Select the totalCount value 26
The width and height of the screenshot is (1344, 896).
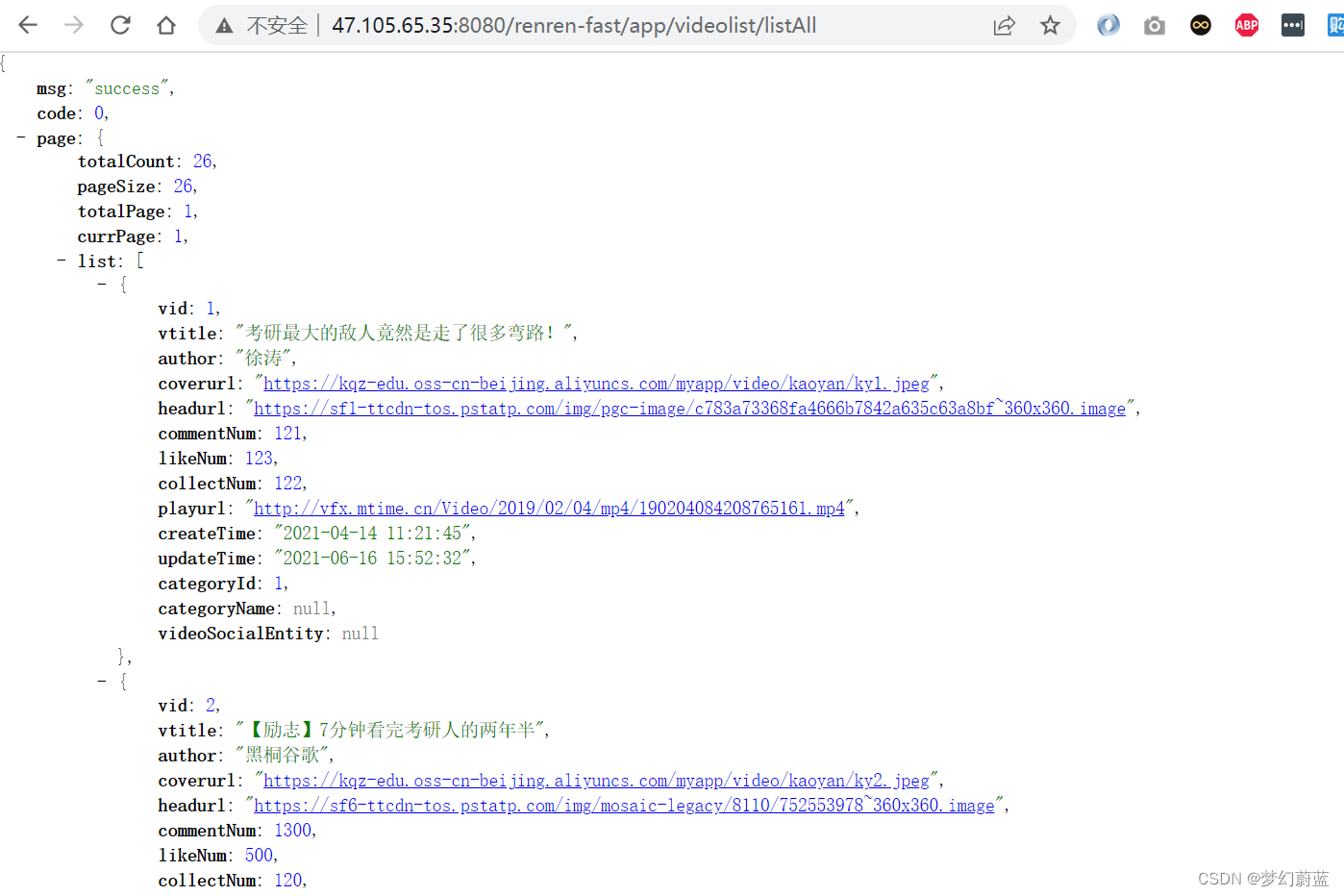203,162
